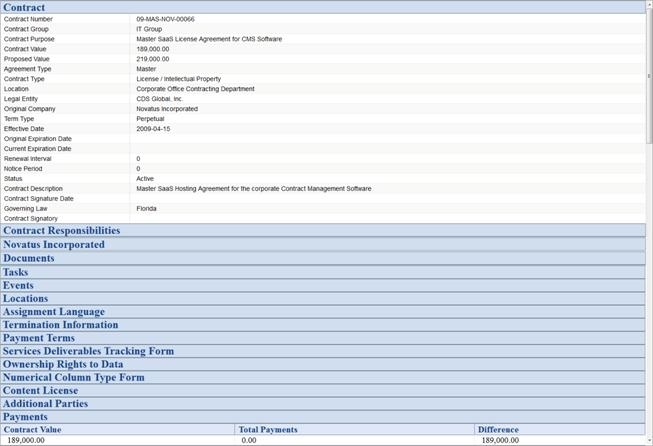Select the Term Type value Perpetual
The image size is (653, 446).
coord(150,119)
